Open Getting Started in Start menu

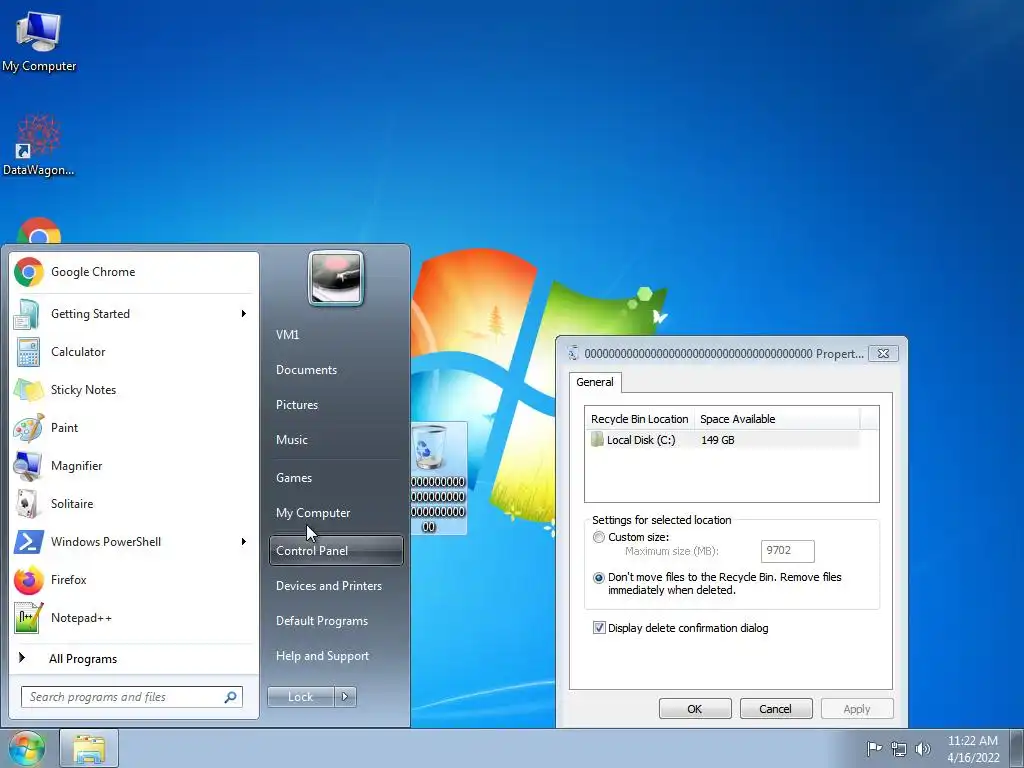point(134,314)
